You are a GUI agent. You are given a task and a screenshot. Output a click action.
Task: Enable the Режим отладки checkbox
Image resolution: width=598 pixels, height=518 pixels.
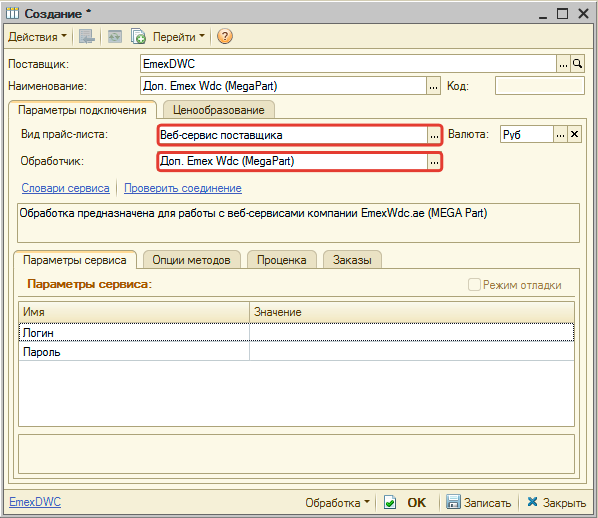point(474,285)
